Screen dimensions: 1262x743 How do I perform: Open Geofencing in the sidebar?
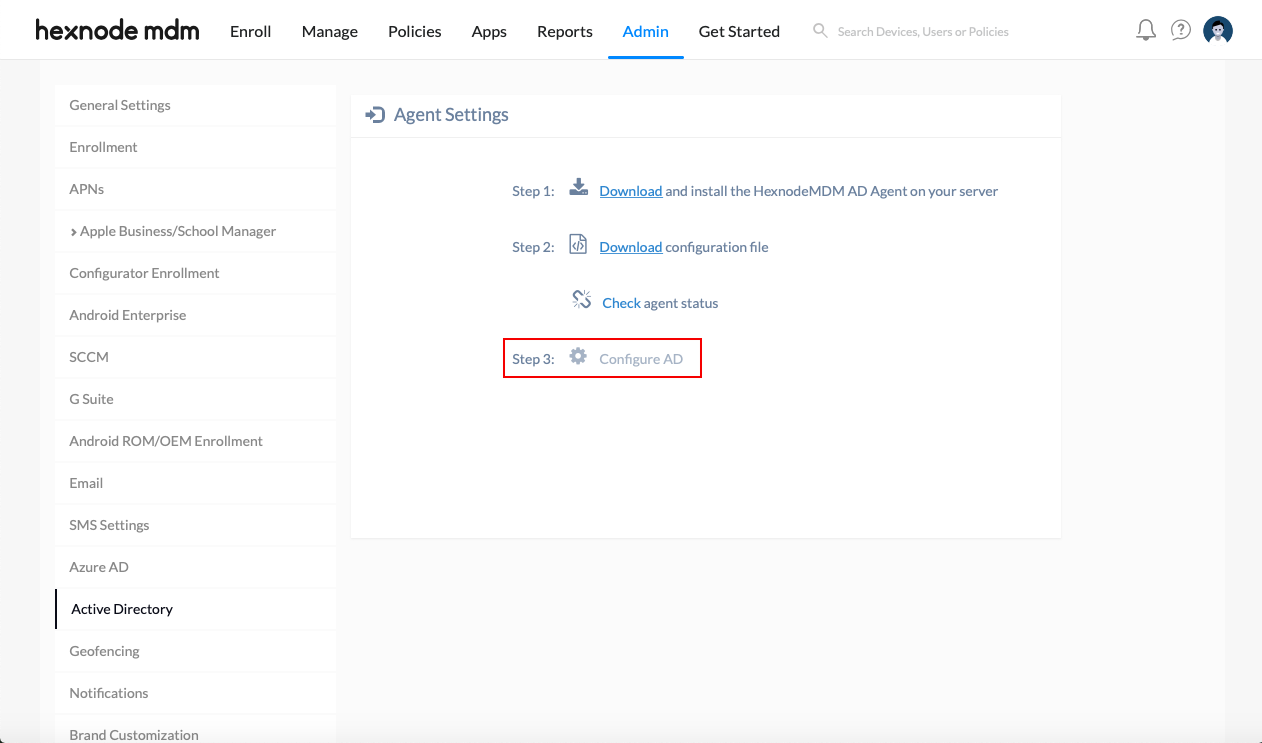coord(196,651)
